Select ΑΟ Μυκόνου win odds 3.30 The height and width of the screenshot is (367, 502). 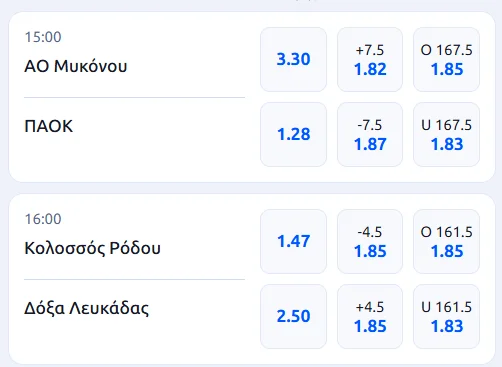pos(293,59)
